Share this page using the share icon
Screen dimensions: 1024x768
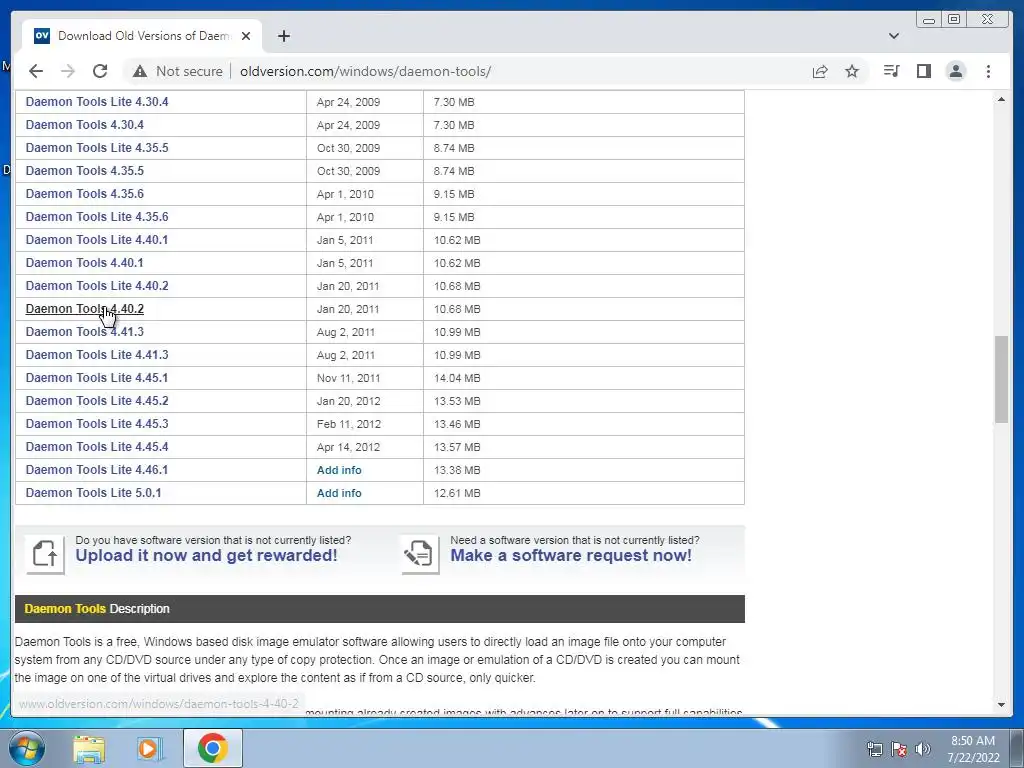(820, 71)
